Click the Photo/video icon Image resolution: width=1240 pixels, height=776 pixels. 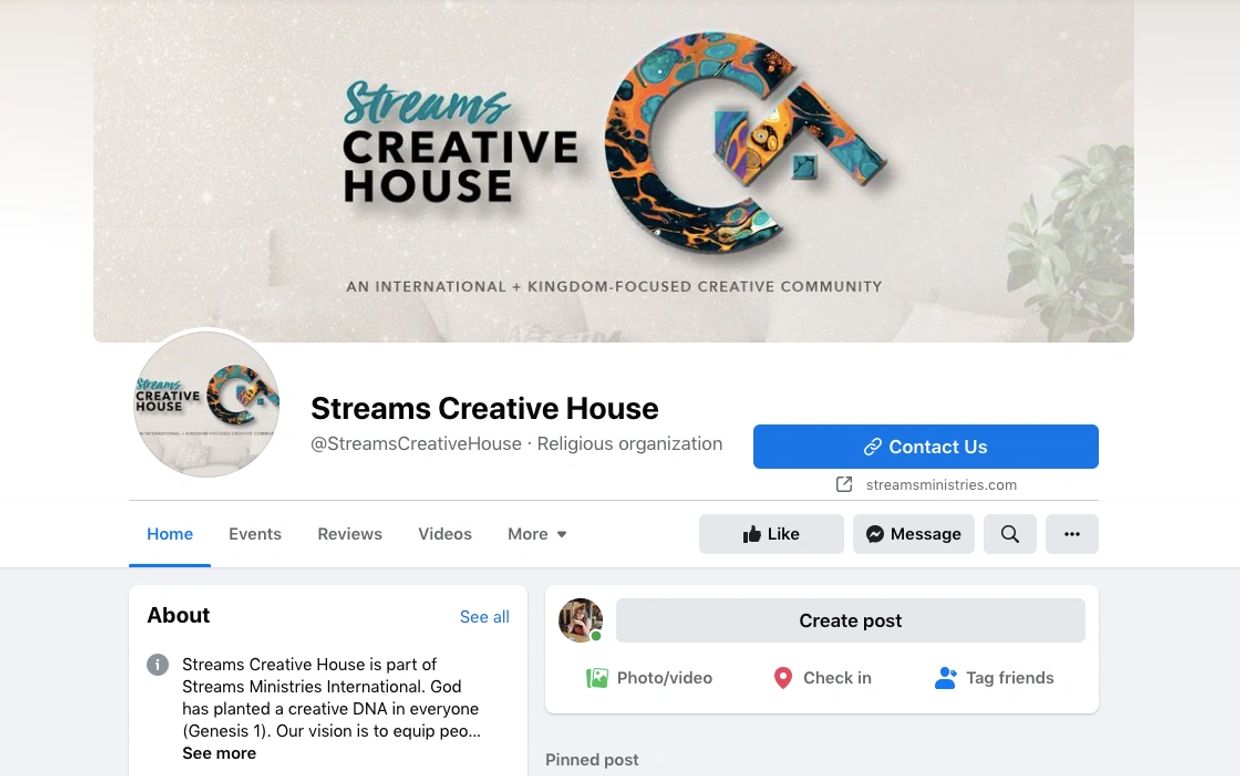click(597, 678)
